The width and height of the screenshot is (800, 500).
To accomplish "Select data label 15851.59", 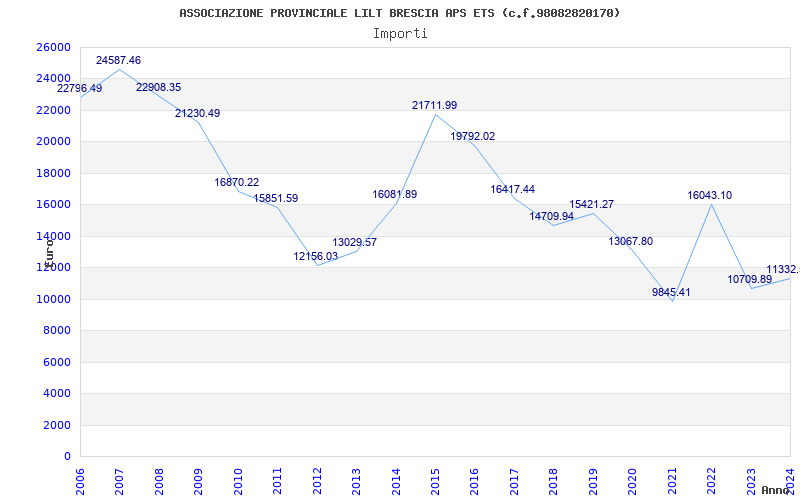I will (276, 198).
